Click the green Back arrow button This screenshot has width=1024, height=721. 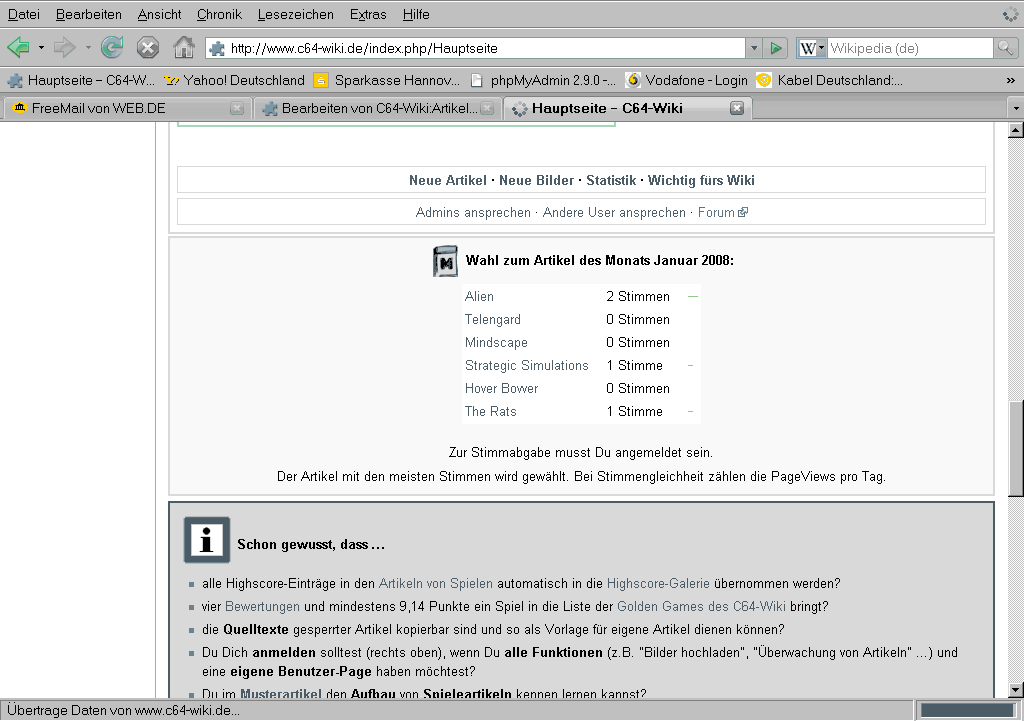point(19,47)
